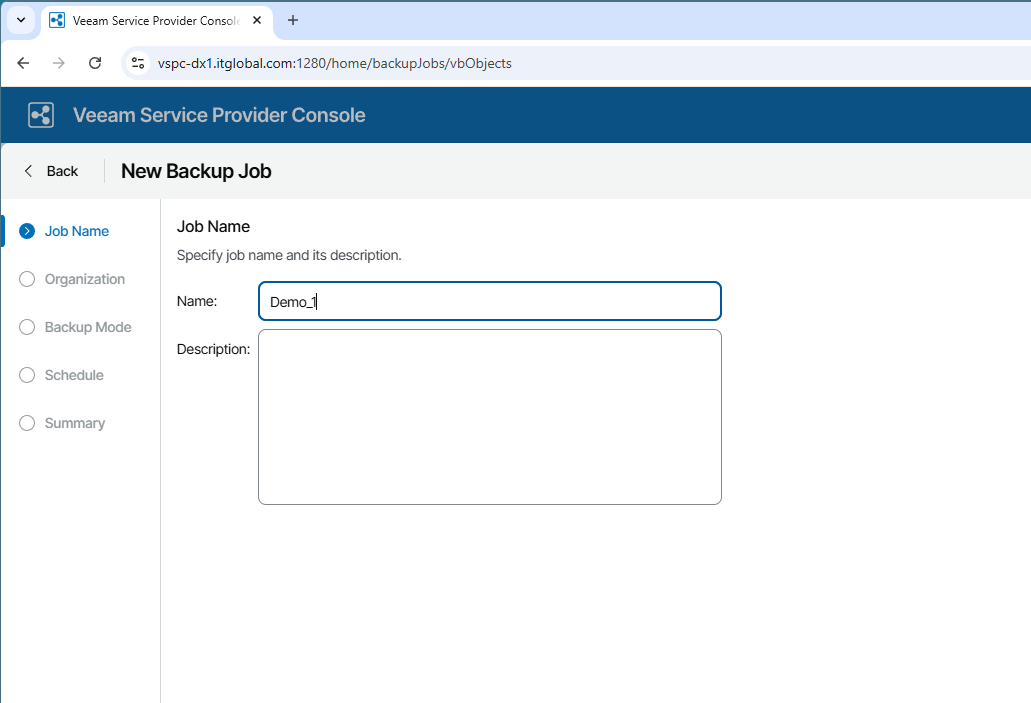Click the 'Specify job name and its description.' text
Image resolution: width=1031 pixels, height=703 pixels.
click(289, 255)
